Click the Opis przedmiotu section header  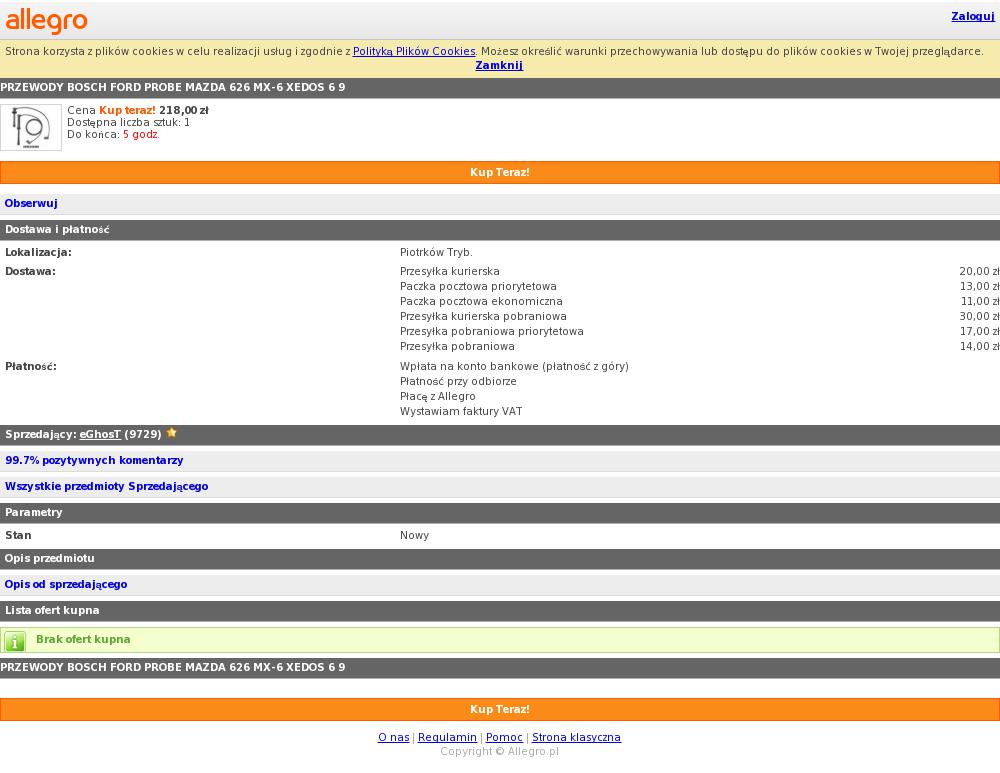(x=500, y=559)
